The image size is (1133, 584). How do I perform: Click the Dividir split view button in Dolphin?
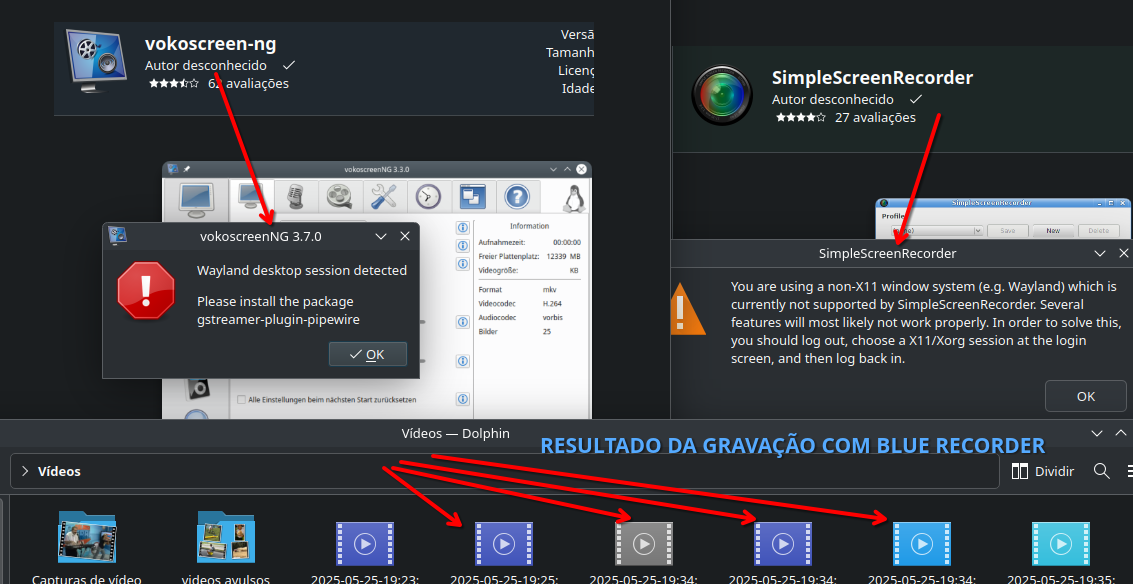pyautogui.click(x=1043, y=471)
